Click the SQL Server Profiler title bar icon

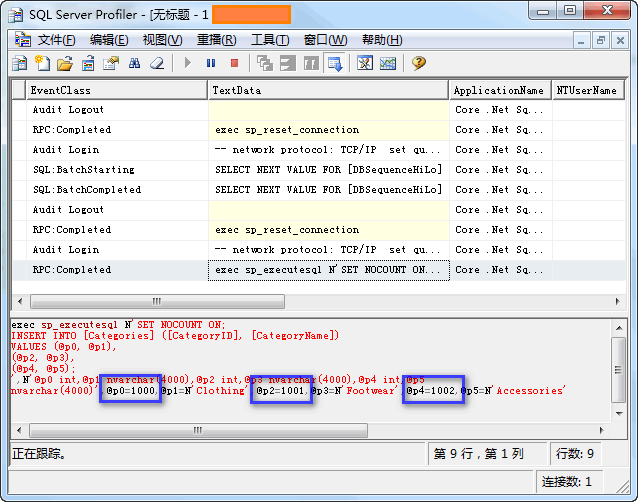[16, 15]
